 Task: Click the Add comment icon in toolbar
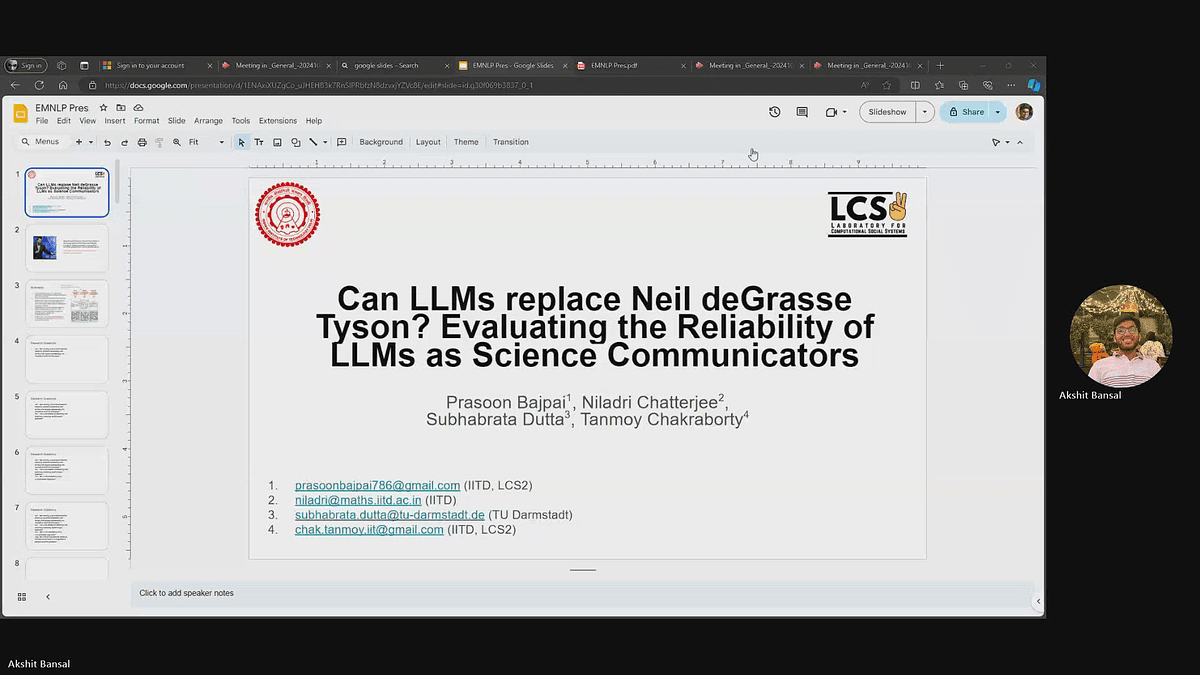click(342, 142)
